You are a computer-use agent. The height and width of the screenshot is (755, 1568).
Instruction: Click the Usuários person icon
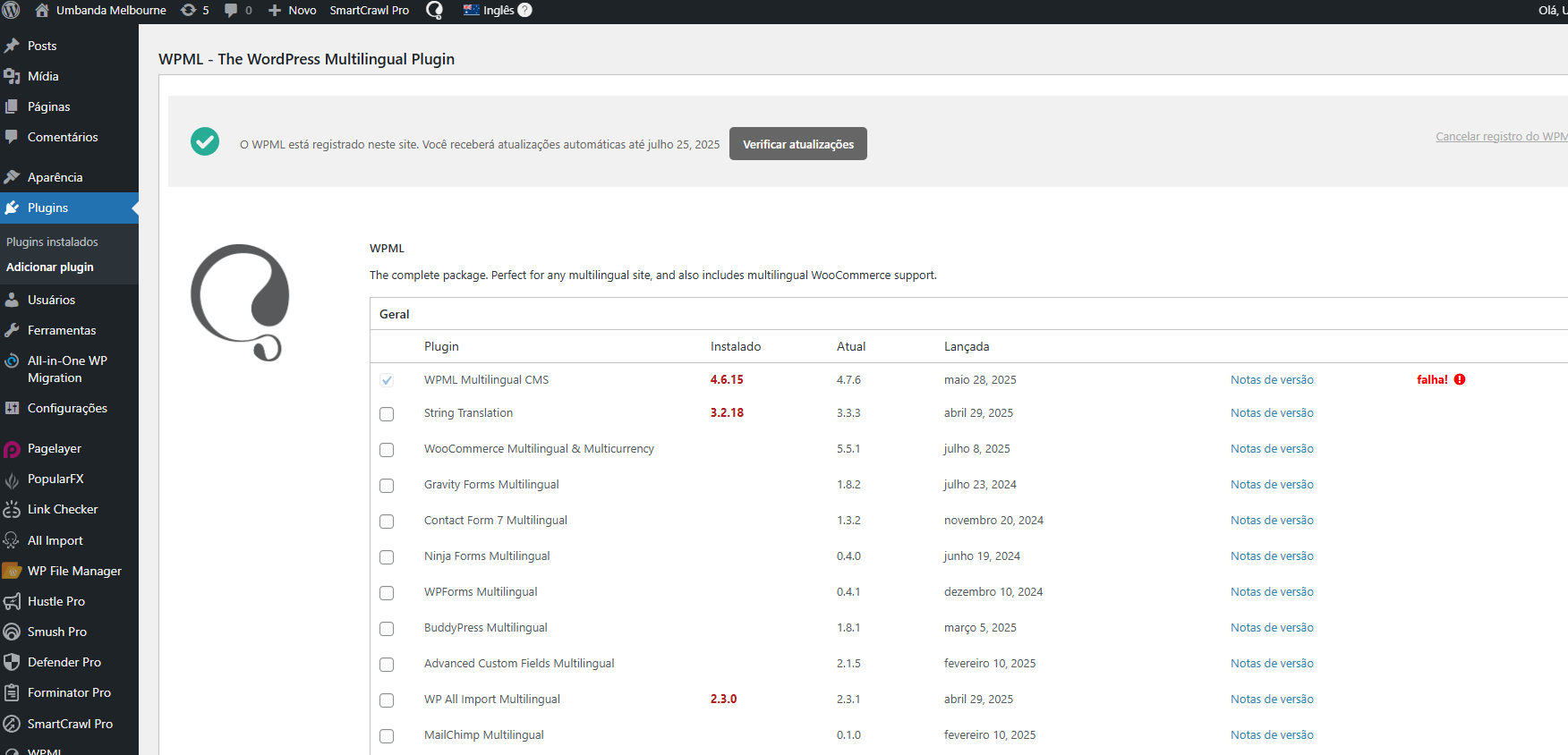tap(12, 300)
